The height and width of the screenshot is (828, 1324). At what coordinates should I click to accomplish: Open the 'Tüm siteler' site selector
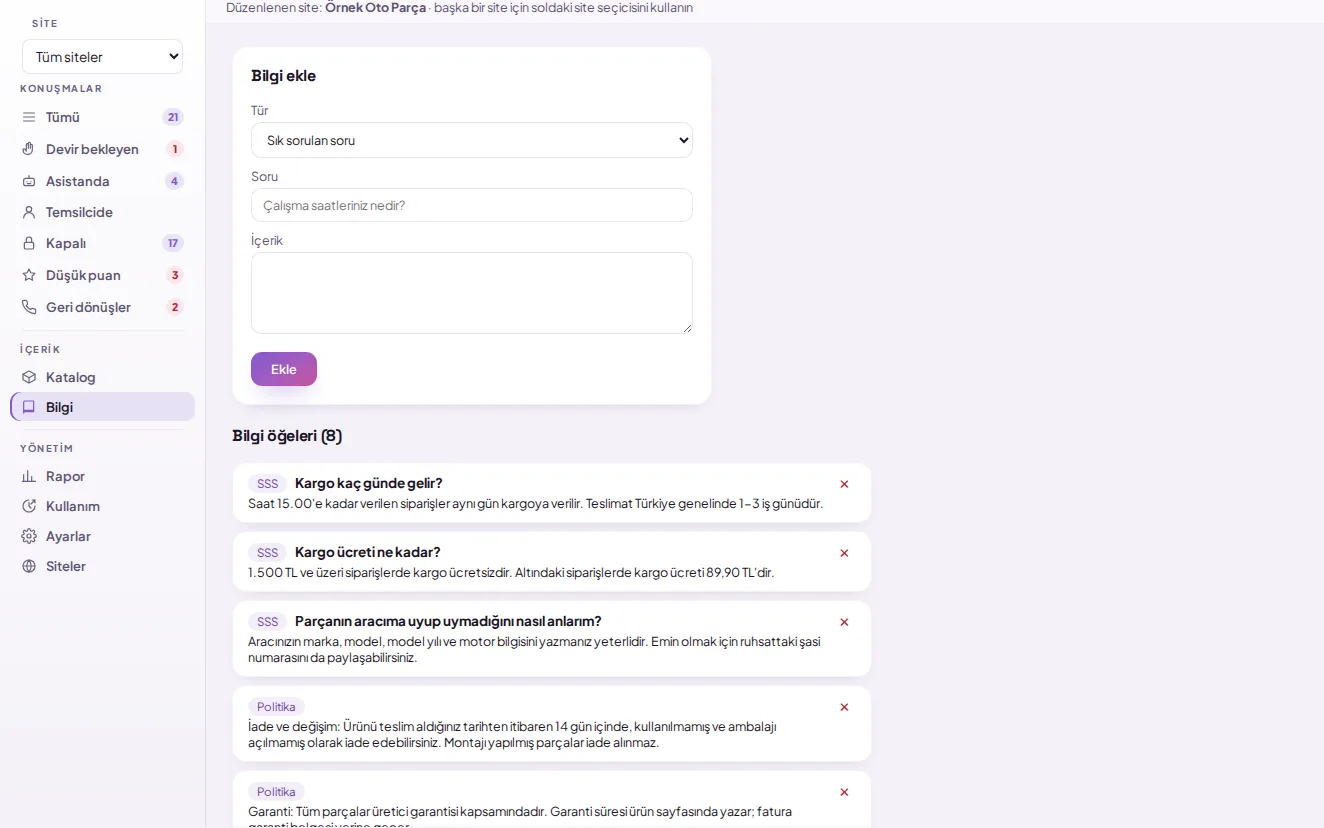pos(102,57)
